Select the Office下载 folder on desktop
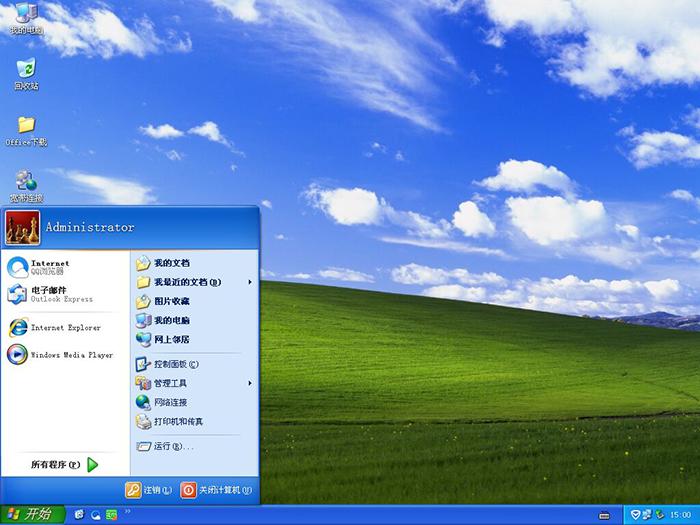700x525 pixels. click(26, 131)
